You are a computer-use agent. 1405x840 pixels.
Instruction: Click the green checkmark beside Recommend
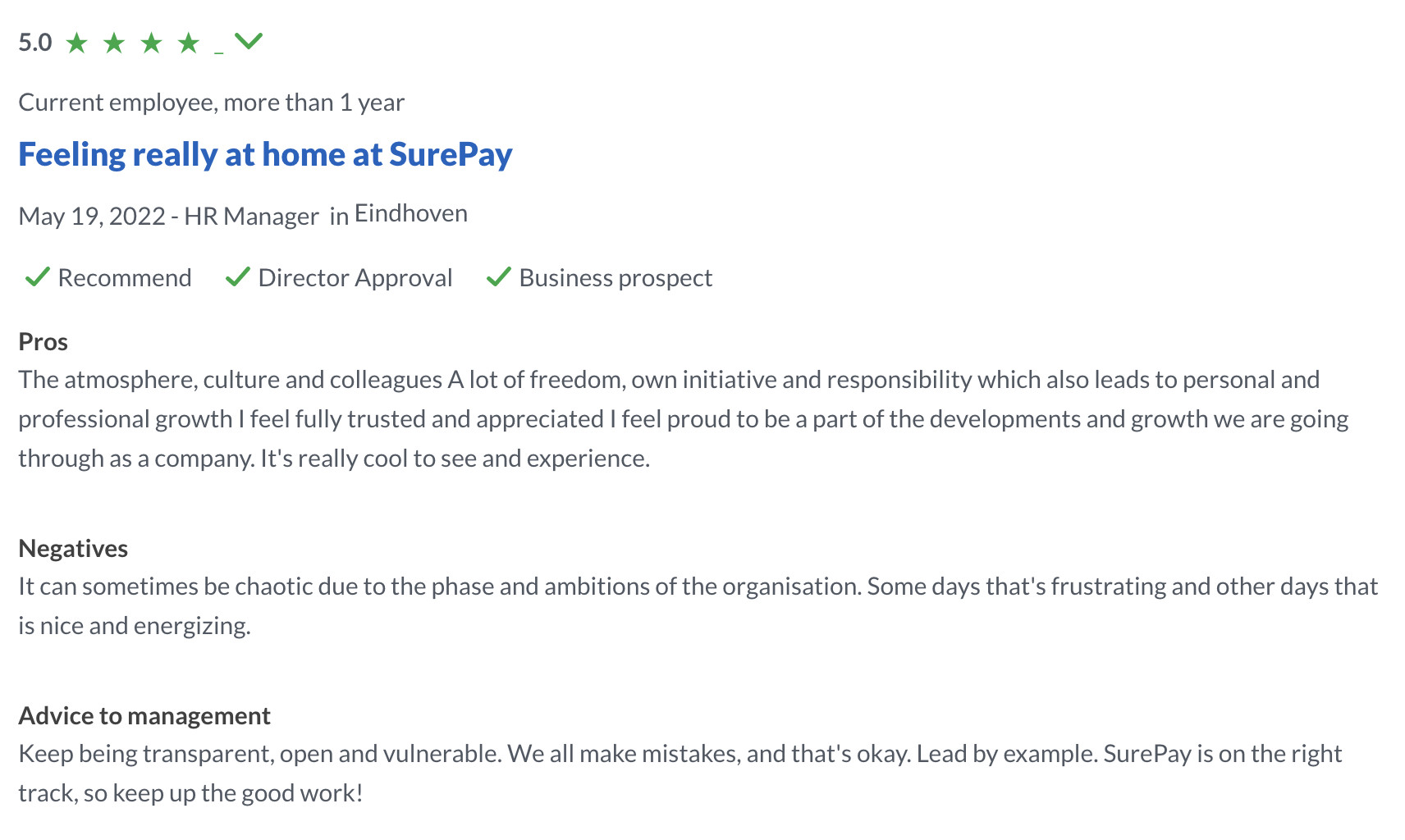tap(36, 277)
